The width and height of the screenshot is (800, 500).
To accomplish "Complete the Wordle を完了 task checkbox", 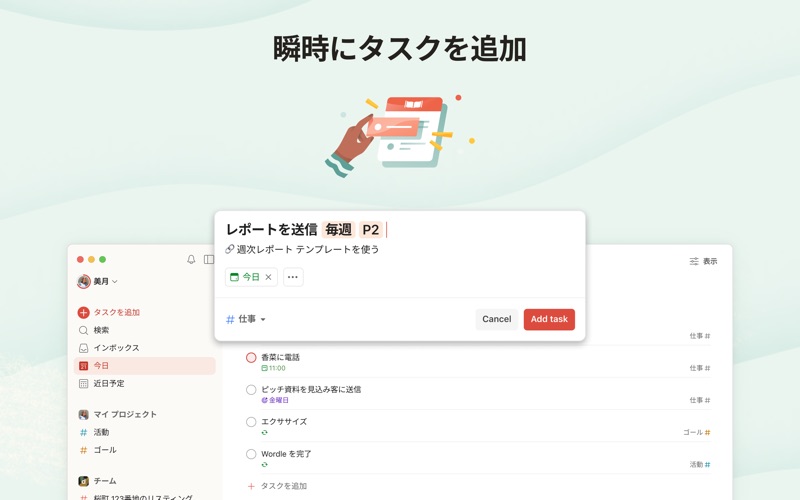I will [x=251, y=454].
